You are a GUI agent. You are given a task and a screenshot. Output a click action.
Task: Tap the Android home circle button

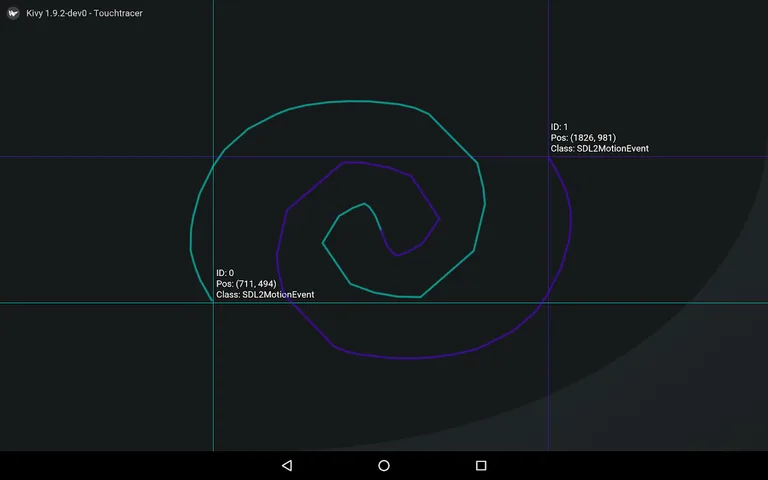pyautogui.click(x=384, y=465)
